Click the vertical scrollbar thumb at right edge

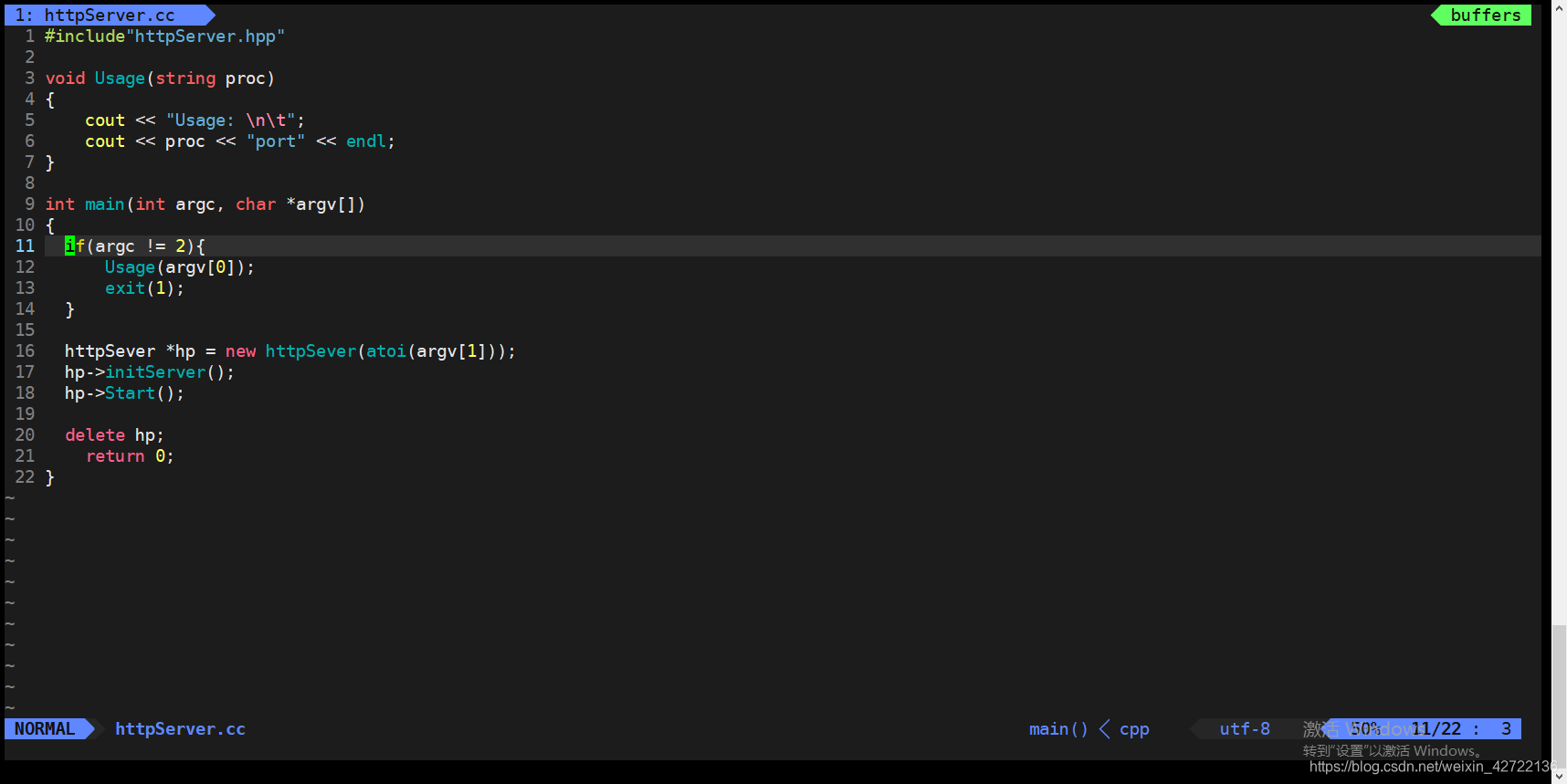[1559, 695]
